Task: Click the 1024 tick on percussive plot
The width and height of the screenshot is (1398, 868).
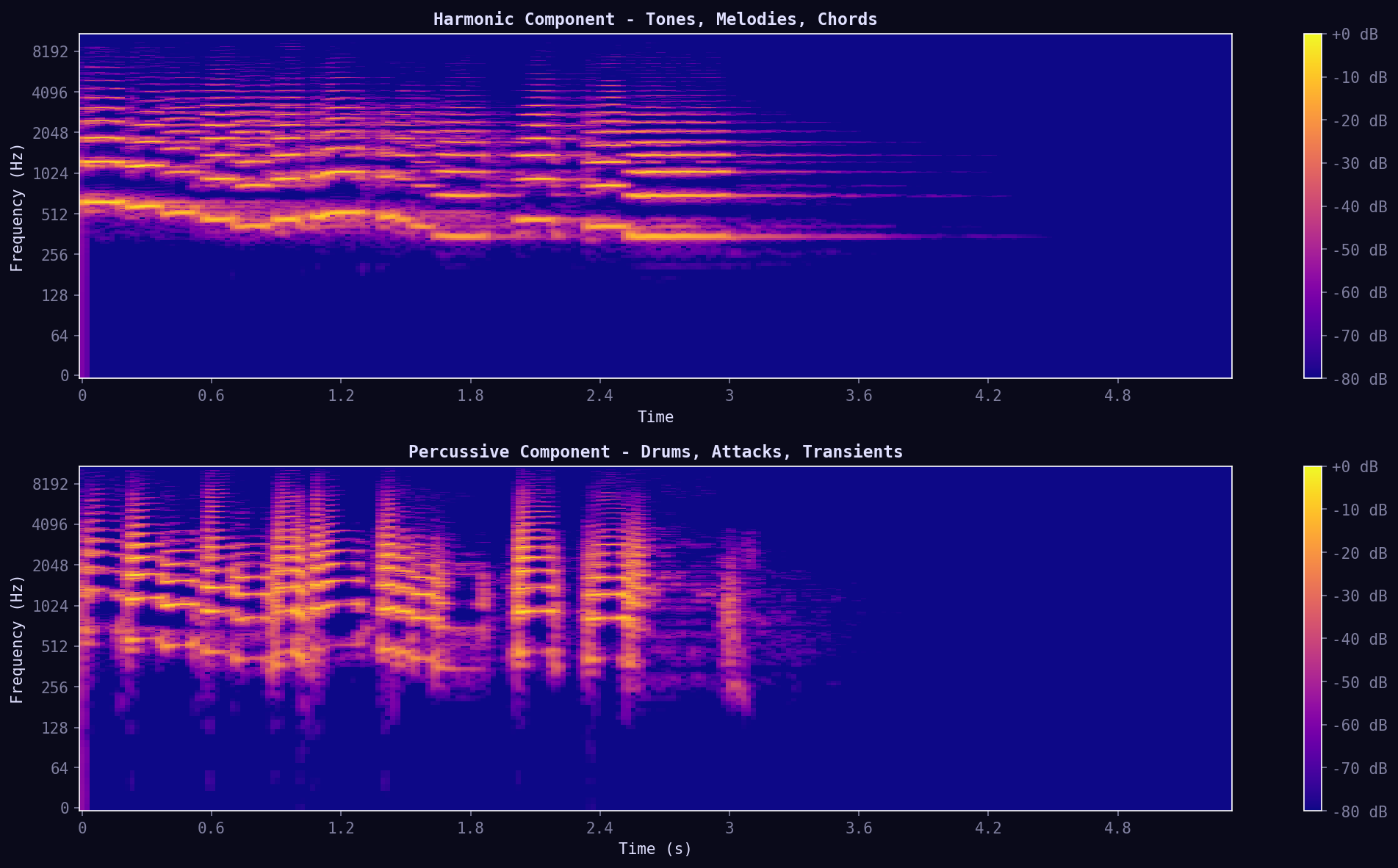Action: tap(49, 606)
